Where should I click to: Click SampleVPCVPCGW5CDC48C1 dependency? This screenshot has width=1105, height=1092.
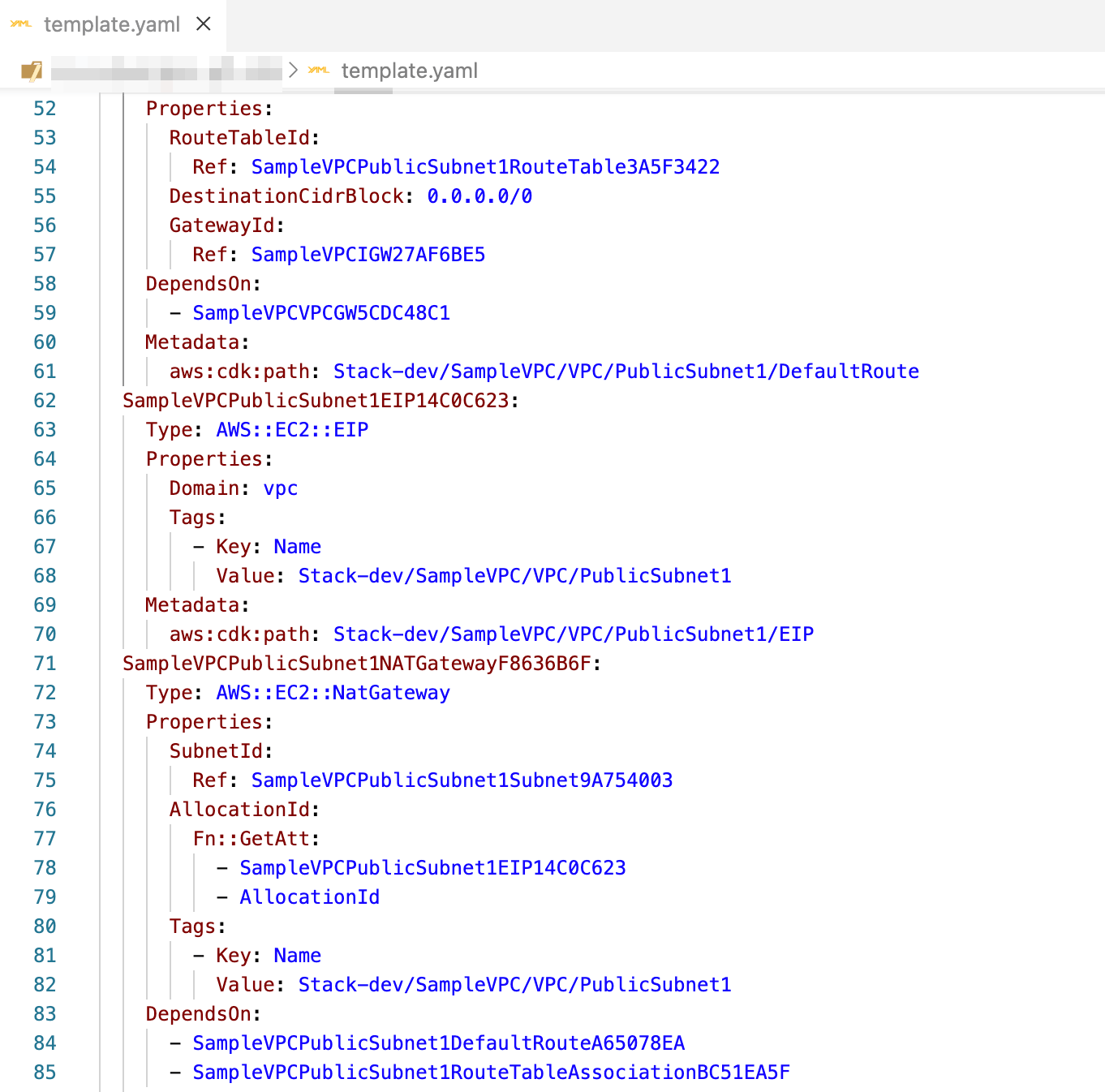coord(321,313)
